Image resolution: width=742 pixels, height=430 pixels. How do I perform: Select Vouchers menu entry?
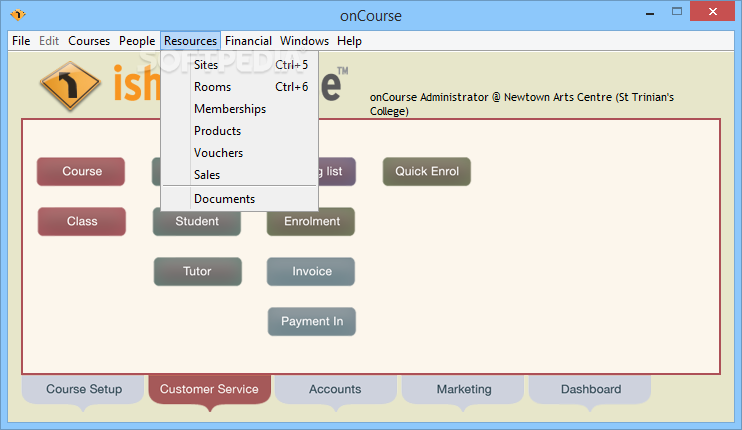click(x=239, y=153)
